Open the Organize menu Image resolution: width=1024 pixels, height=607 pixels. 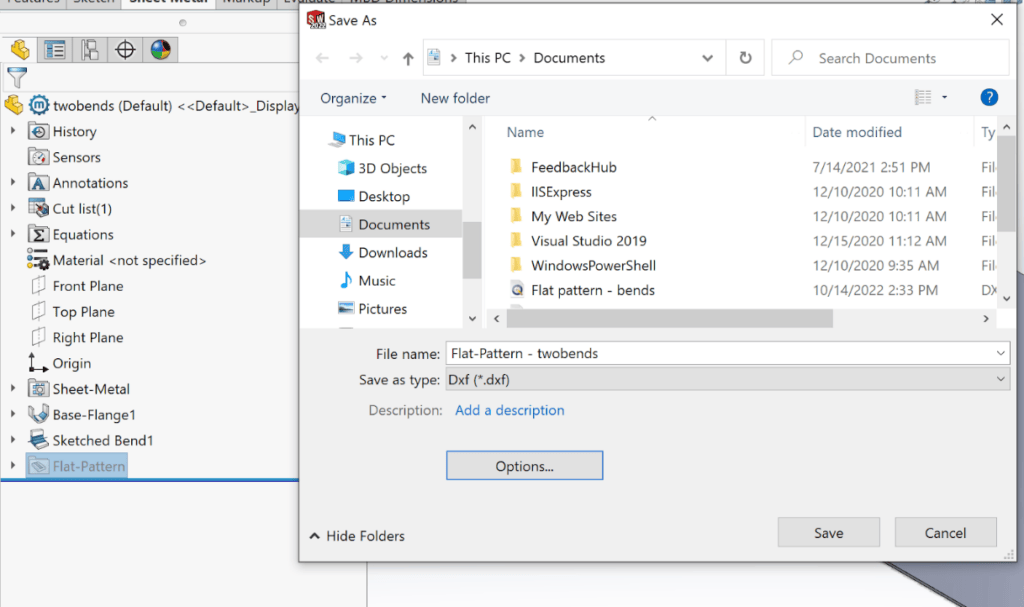pos(352,97)
